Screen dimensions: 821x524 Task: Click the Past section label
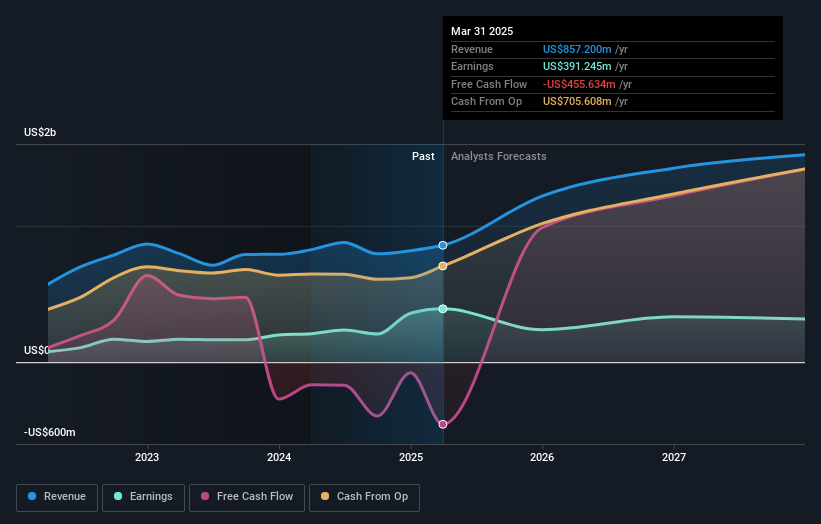(423, 157)
